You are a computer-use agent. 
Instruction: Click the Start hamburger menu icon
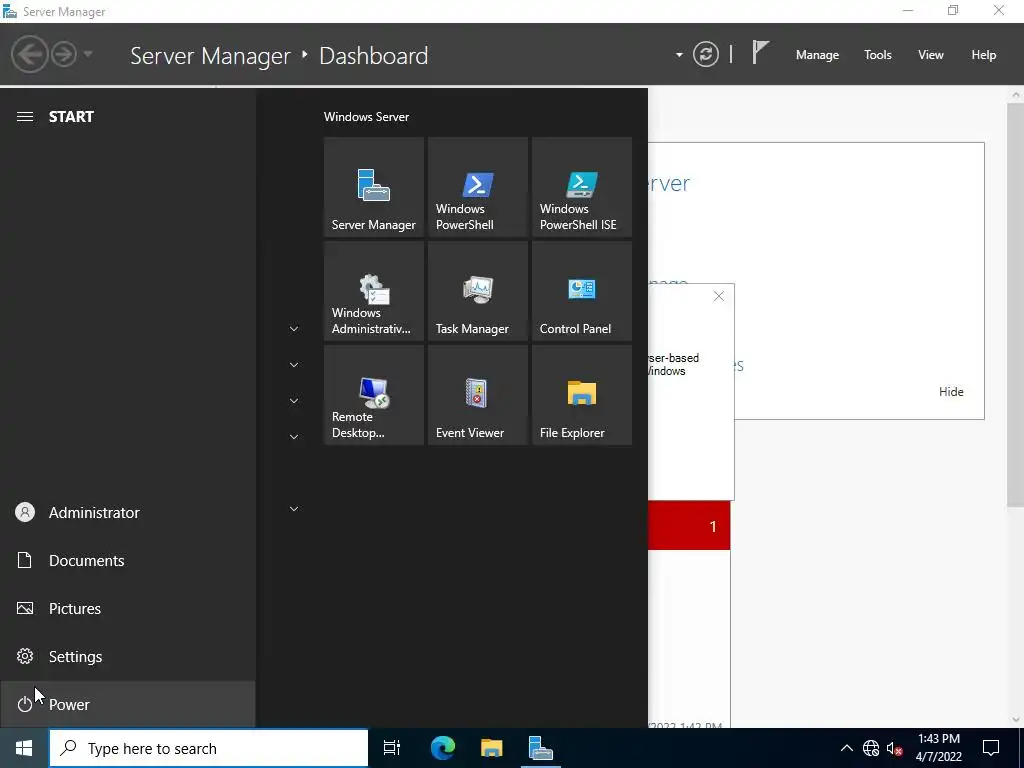pyautogui.click(x=25, y=116)
